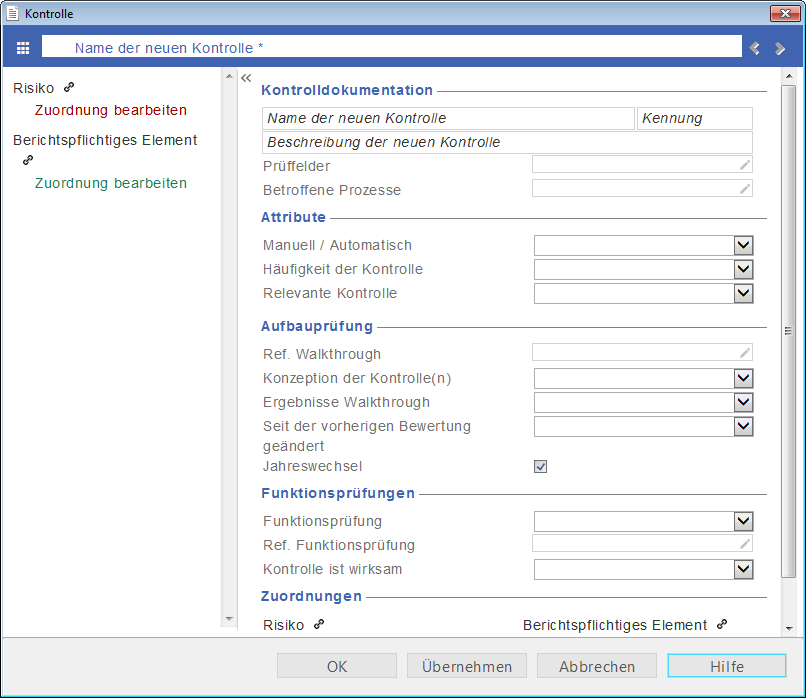Go to previous record with left arrow
Viewport: 806px width, 698px height.
755,48
